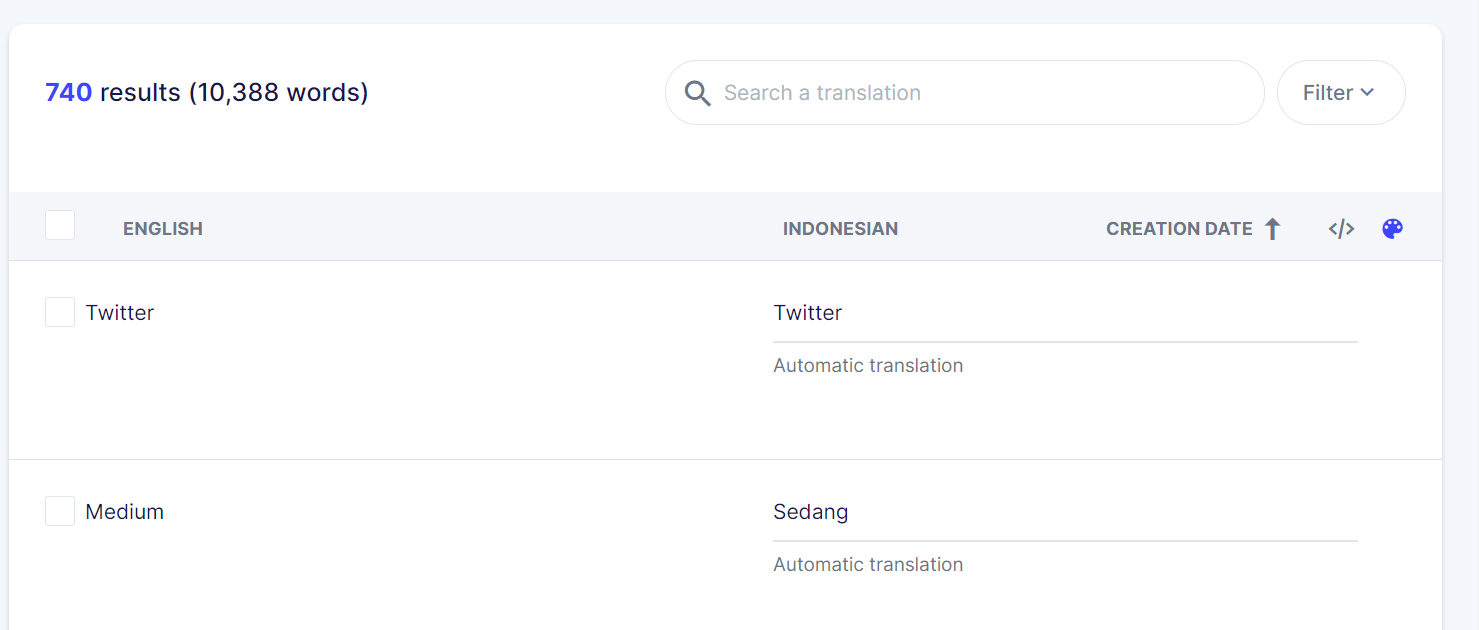Select the Medium row checkbox
The height and width of the screenshot is (630, 1479).
click(x=60, y=511)
